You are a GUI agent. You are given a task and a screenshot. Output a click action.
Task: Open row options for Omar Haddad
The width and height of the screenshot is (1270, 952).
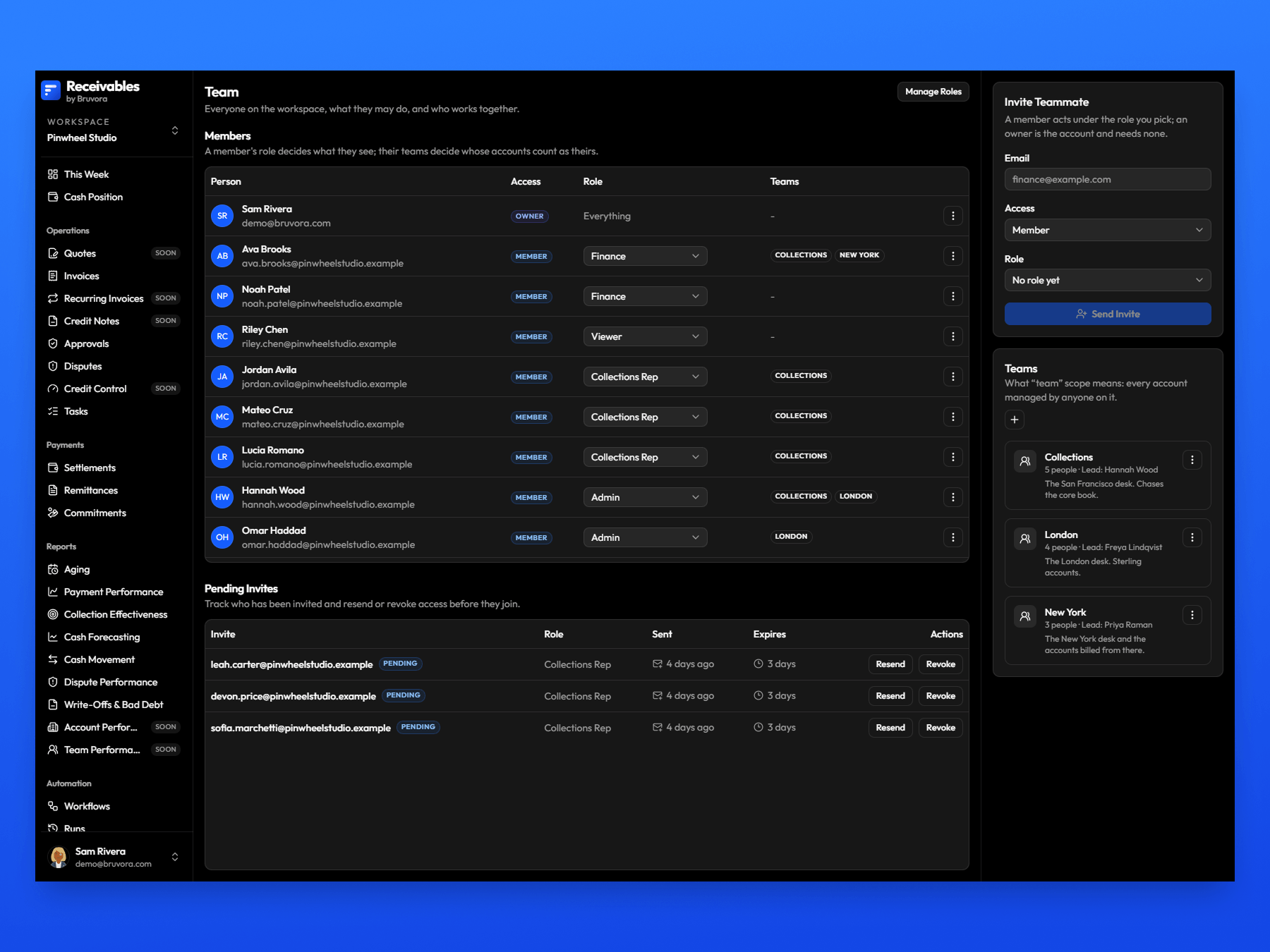point(953,537)
